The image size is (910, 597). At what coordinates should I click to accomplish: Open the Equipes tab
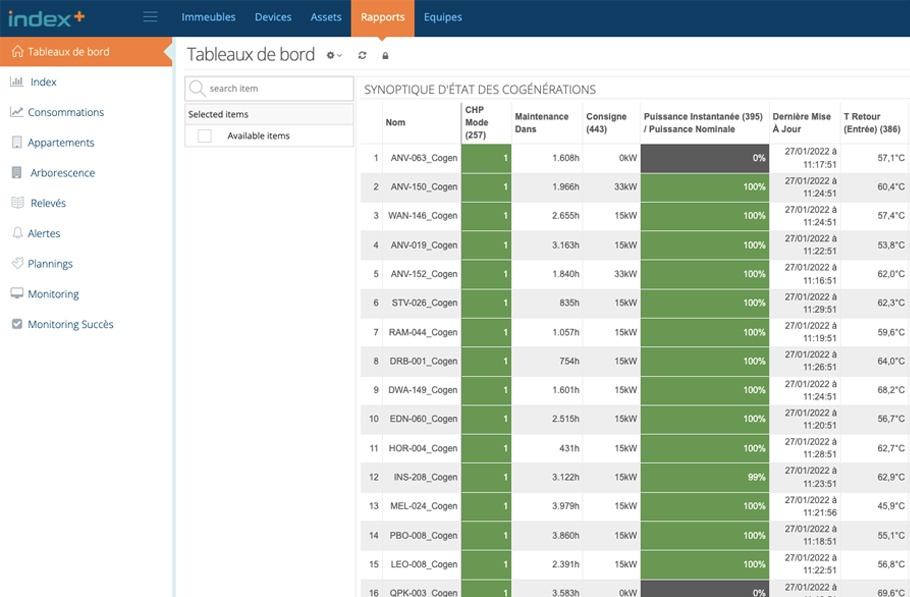coord(443,17)
